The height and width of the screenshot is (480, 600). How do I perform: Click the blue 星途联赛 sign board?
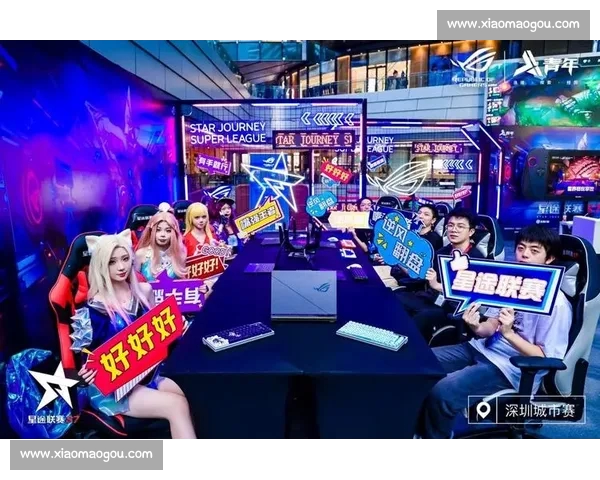499,283
